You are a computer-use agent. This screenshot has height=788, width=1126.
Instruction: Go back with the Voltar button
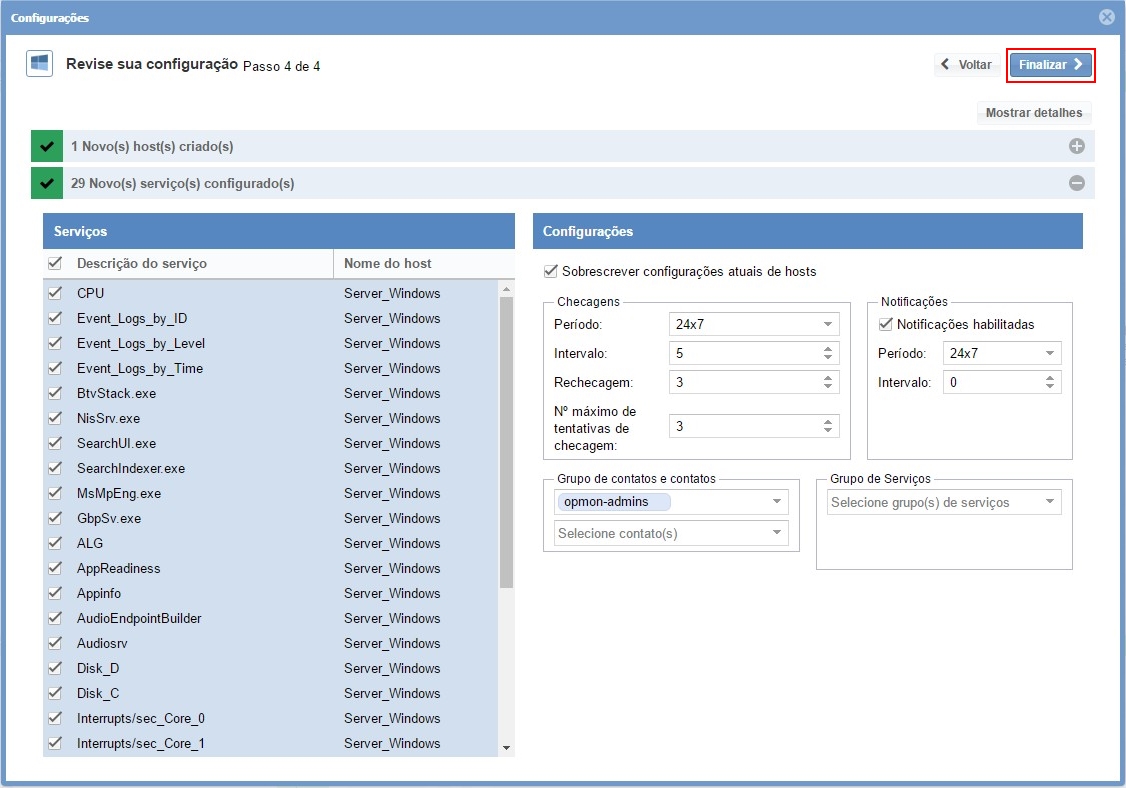coord(967,65)
